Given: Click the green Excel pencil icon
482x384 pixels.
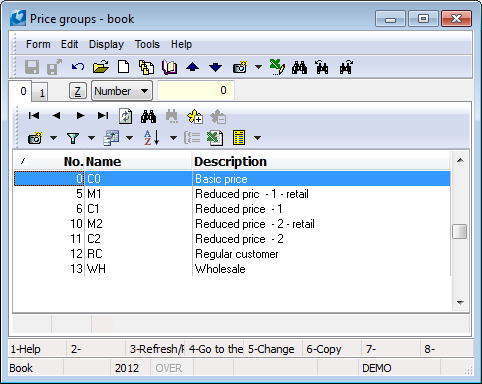Looking at the screenshot, I should click(277, 67).
